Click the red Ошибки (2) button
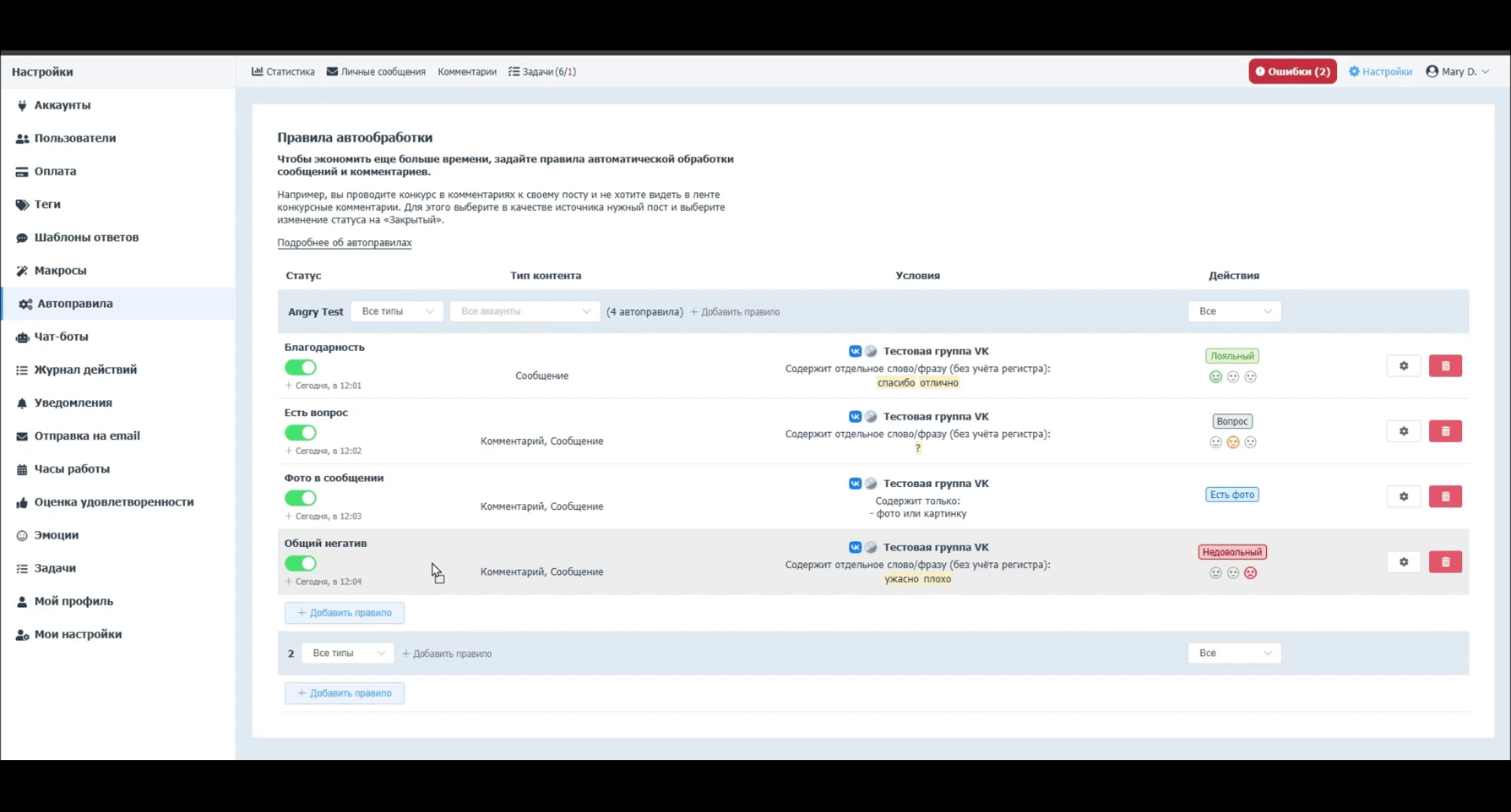 point(1292,72)
